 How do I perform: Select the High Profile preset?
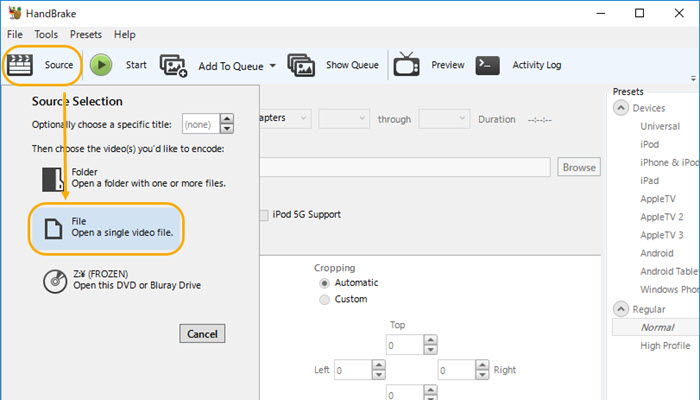(x=665, y=346)
